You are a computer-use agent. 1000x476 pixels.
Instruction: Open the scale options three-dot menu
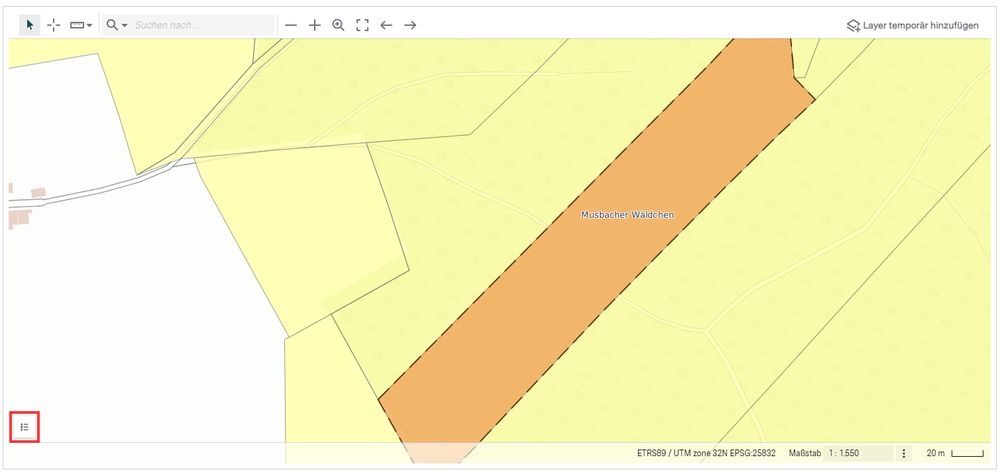(904, 454)
